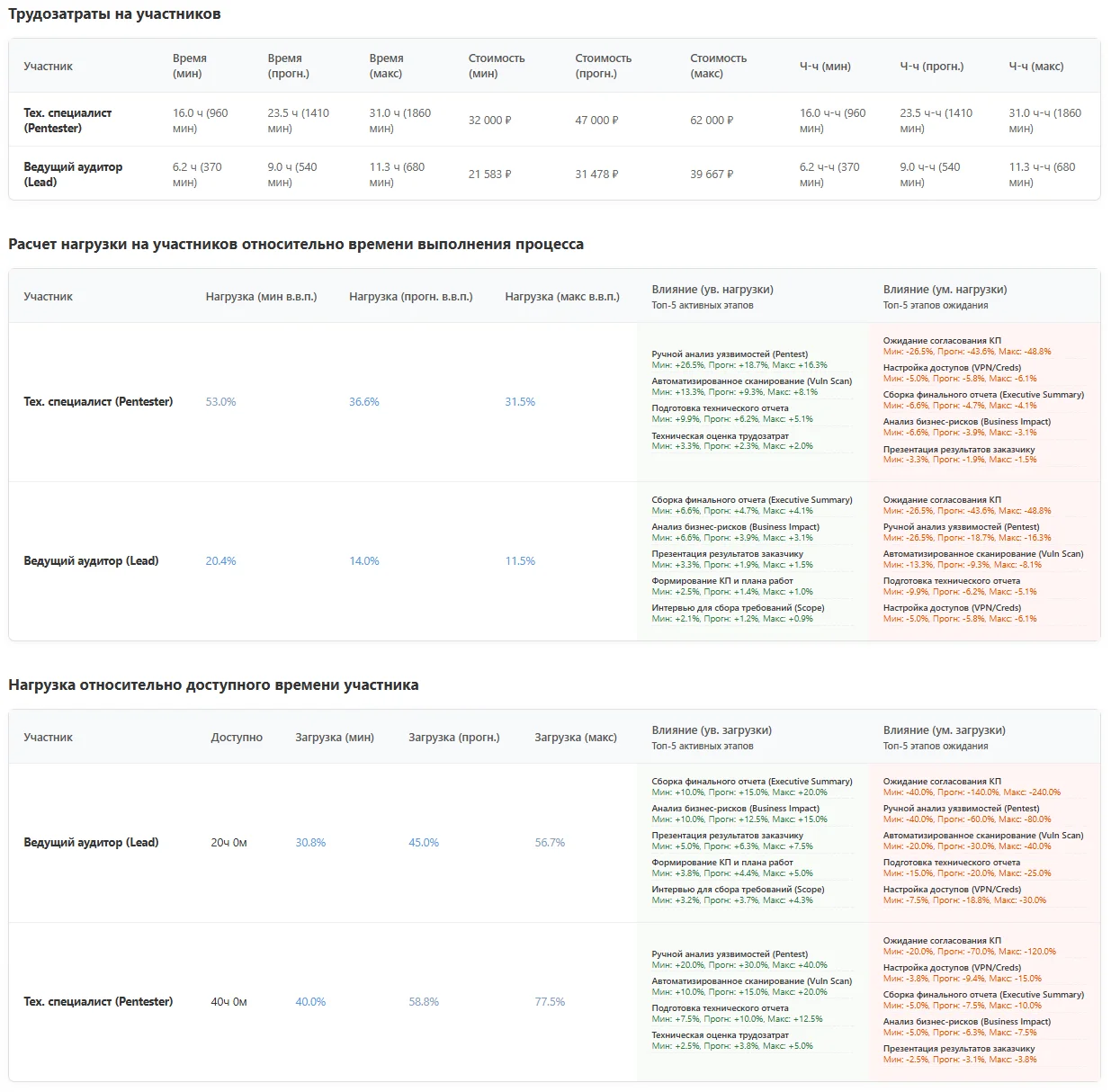Viewport: 1111px width, 1092px height.
Task: Open the 45.0% forecast utilization link
Action: pos(424,843)
